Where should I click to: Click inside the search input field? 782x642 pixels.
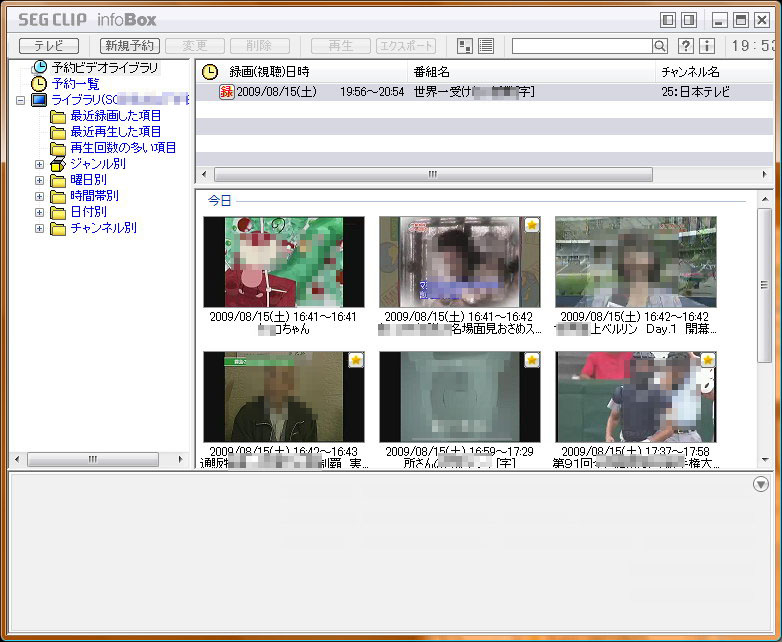(x=582, y=46)
